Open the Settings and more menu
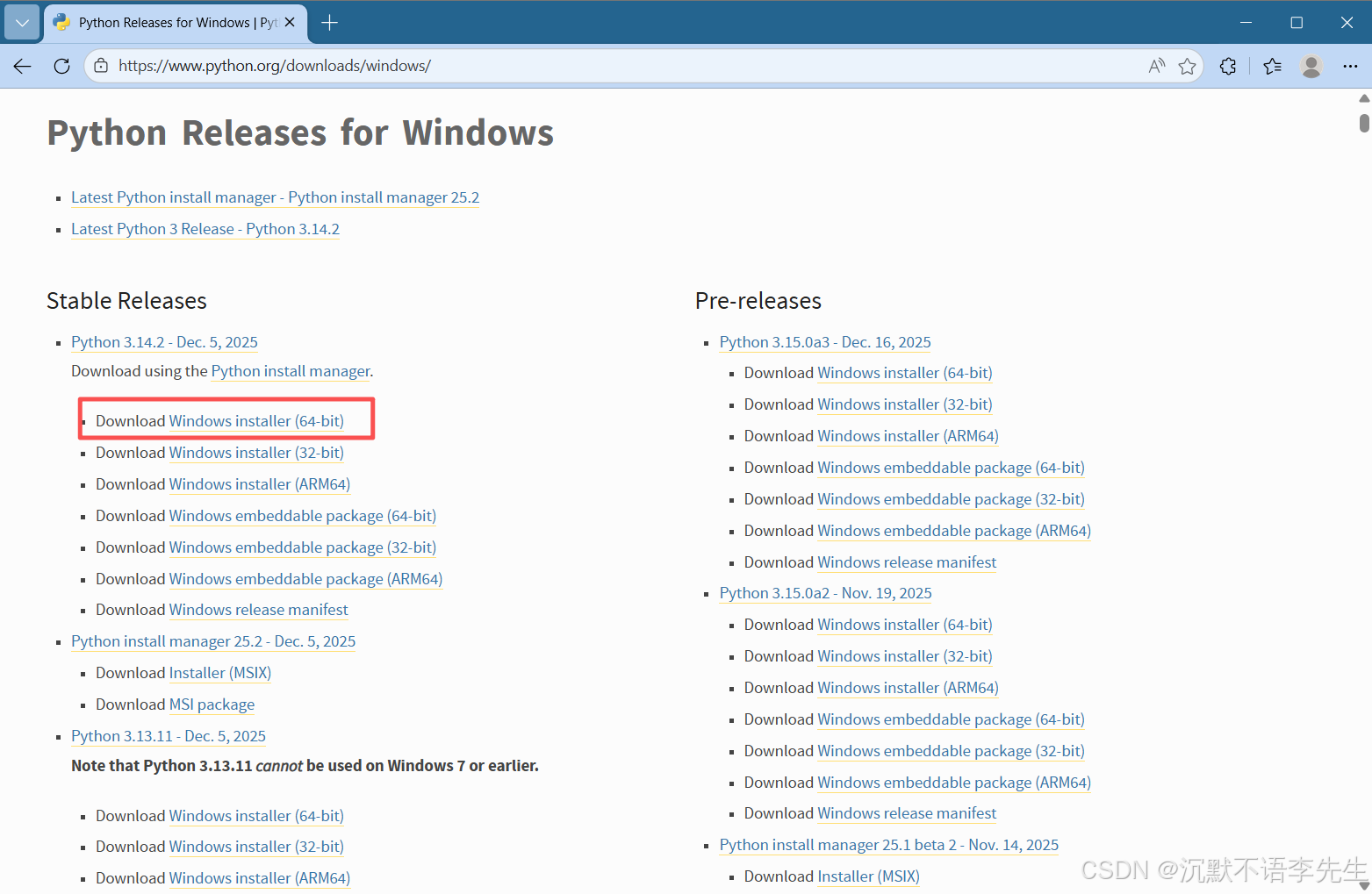1372x894 pixels. pos(1350,66)
